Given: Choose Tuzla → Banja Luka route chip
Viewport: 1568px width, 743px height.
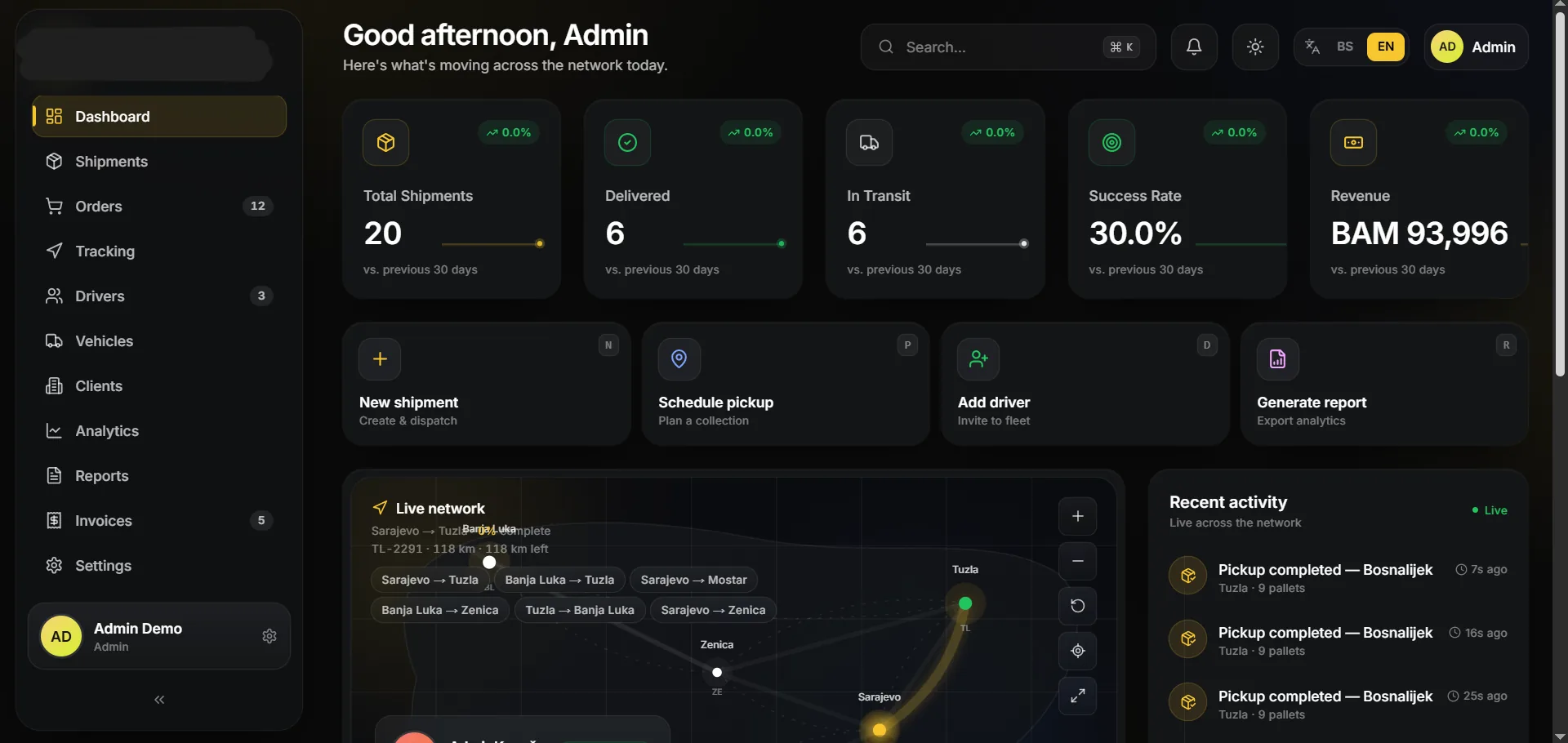Looking at the screenshot, I should tap(580, 610).
